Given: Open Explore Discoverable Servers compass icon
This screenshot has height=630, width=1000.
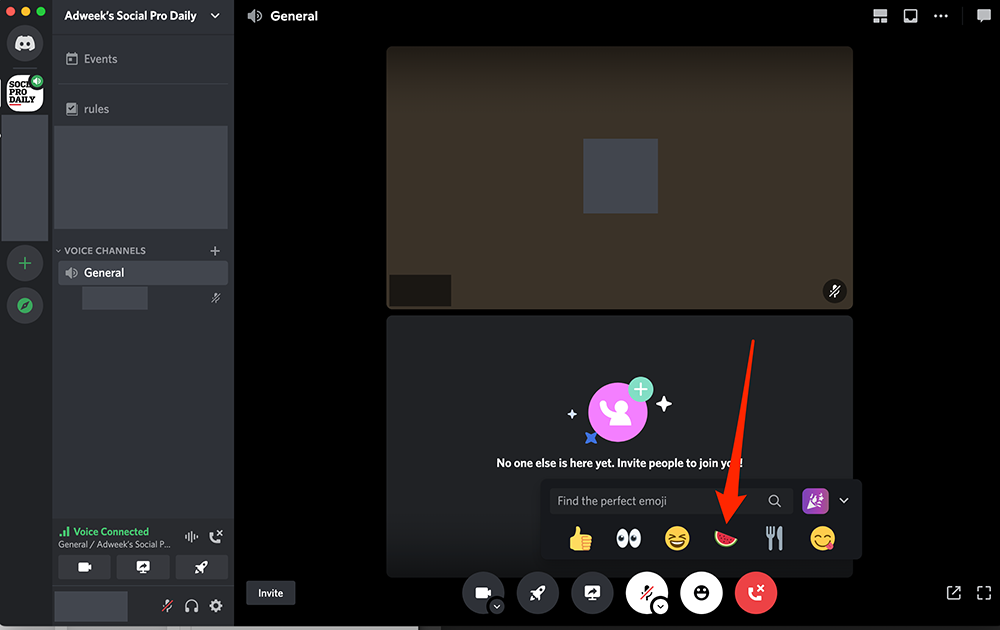Looking at the screenshot, I should (x=25, y=305).
